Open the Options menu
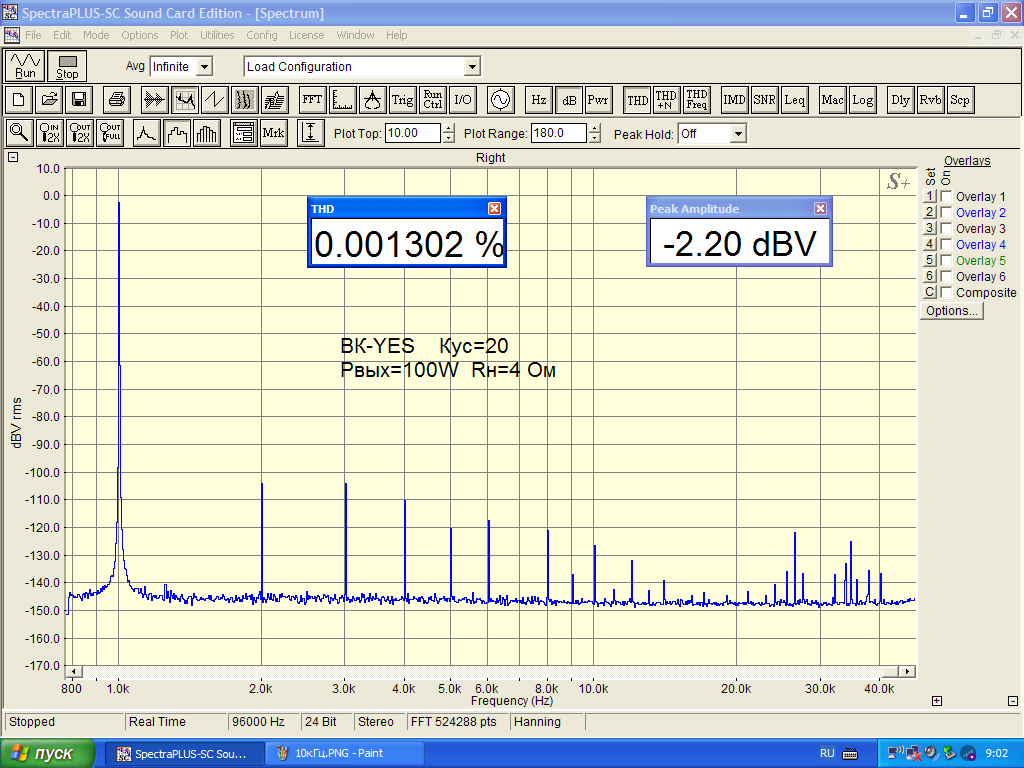Screen dimensions: 1024x768 tap(139, 35)
